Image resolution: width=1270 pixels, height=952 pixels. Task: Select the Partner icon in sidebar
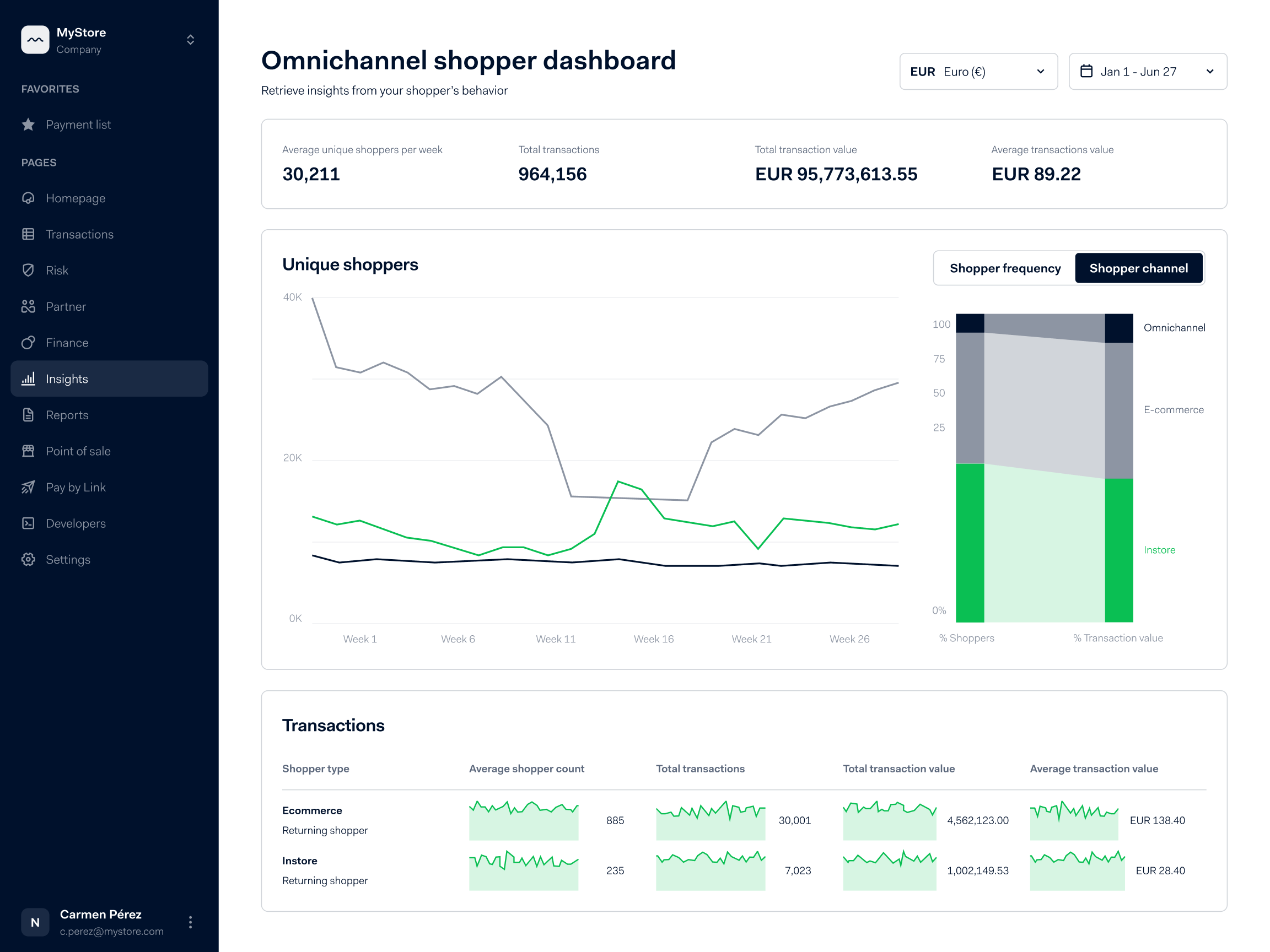[29, 306]
